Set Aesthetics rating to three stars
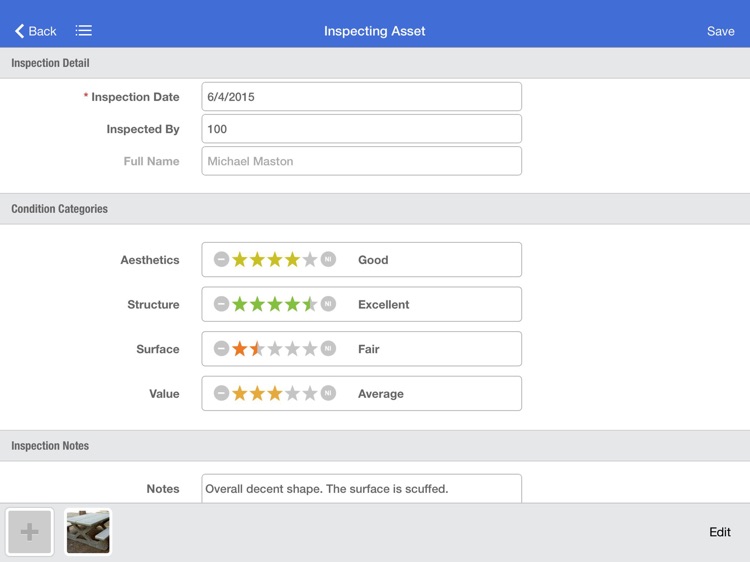750x562 pixels. (275, 259)
